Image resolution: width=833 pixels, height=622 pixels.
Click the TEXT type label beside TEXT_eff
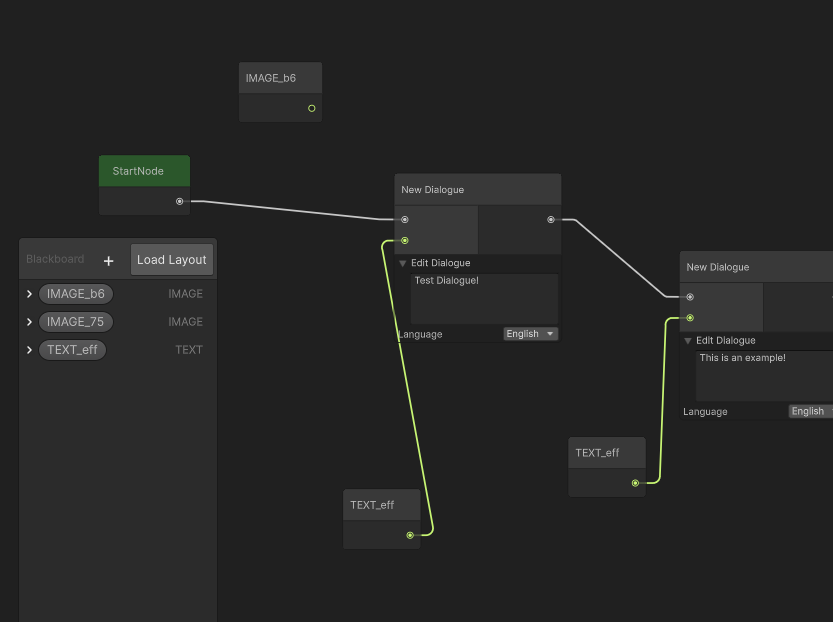[x=189, y=350]
